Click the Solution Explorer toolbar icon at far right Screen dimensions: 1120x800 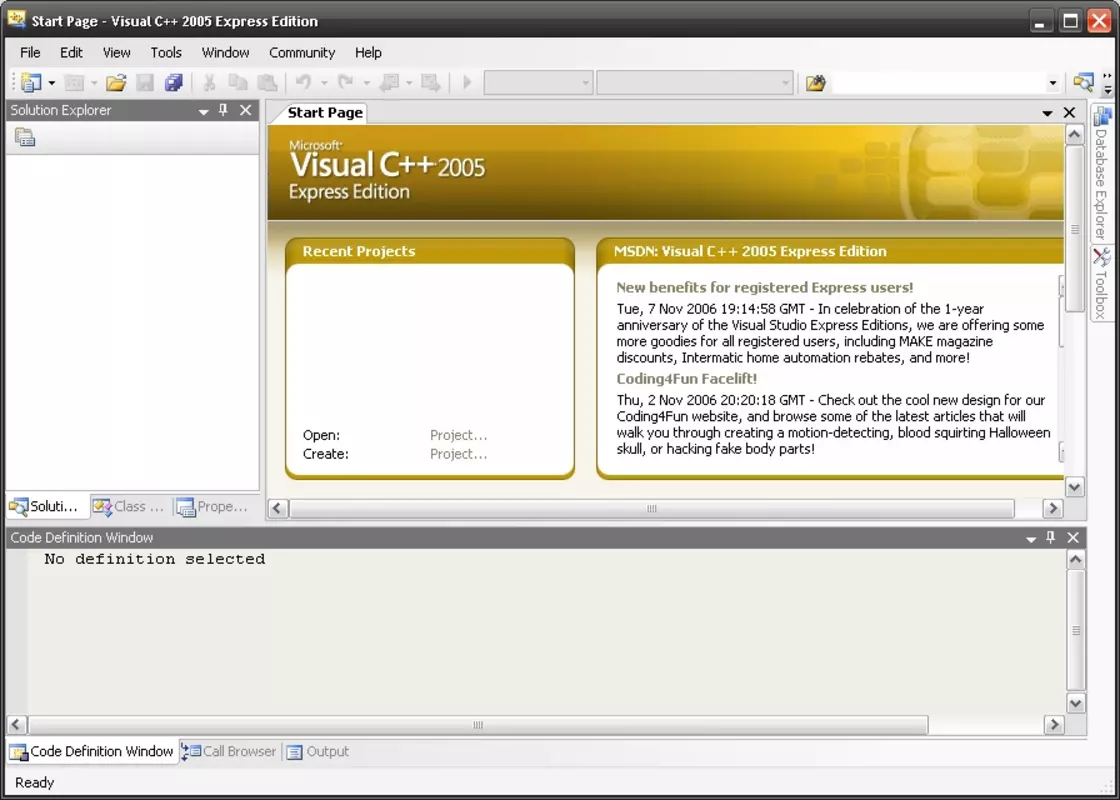(1084, 83)
